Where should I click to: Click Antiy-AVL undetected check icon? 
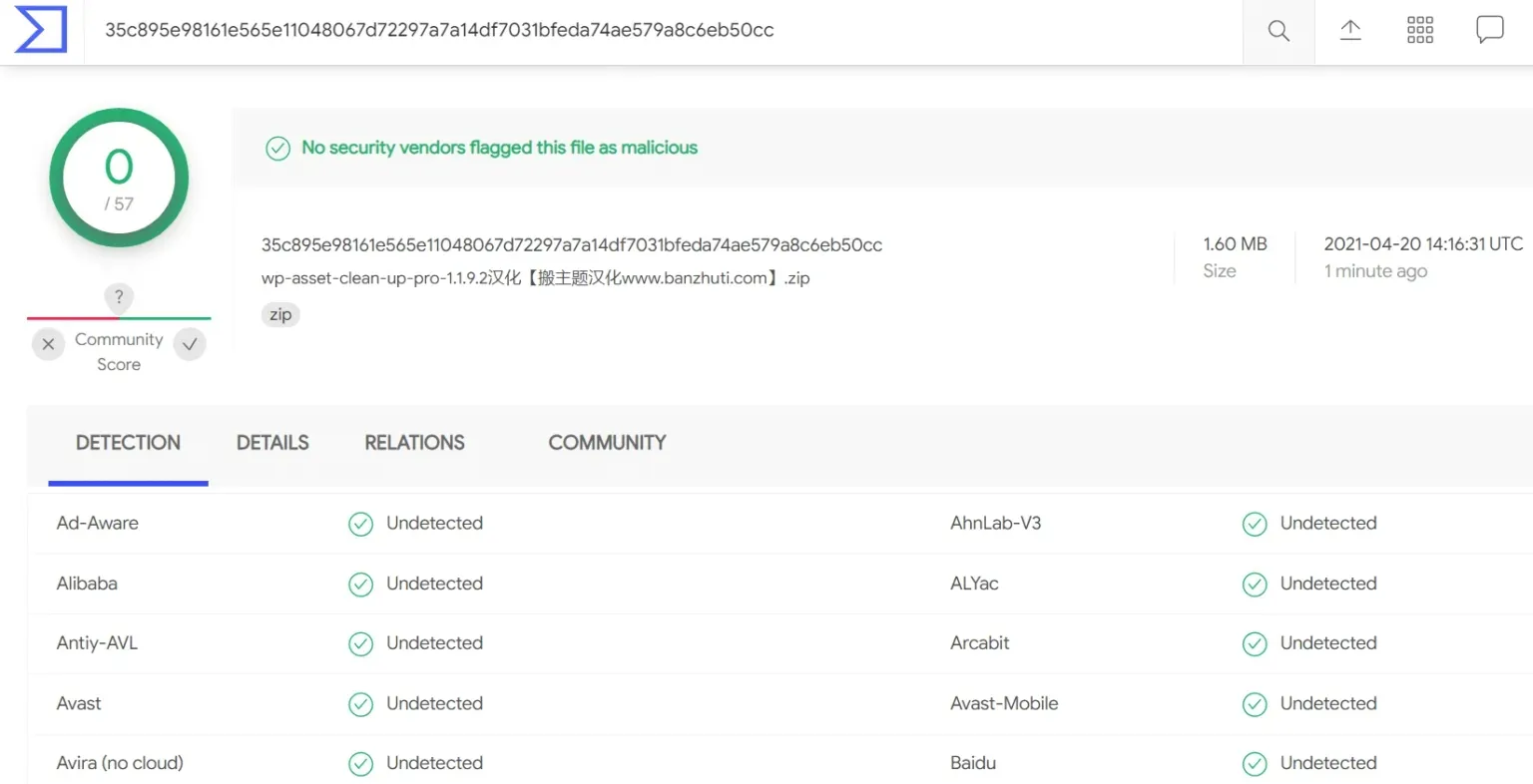click(360, 644)
